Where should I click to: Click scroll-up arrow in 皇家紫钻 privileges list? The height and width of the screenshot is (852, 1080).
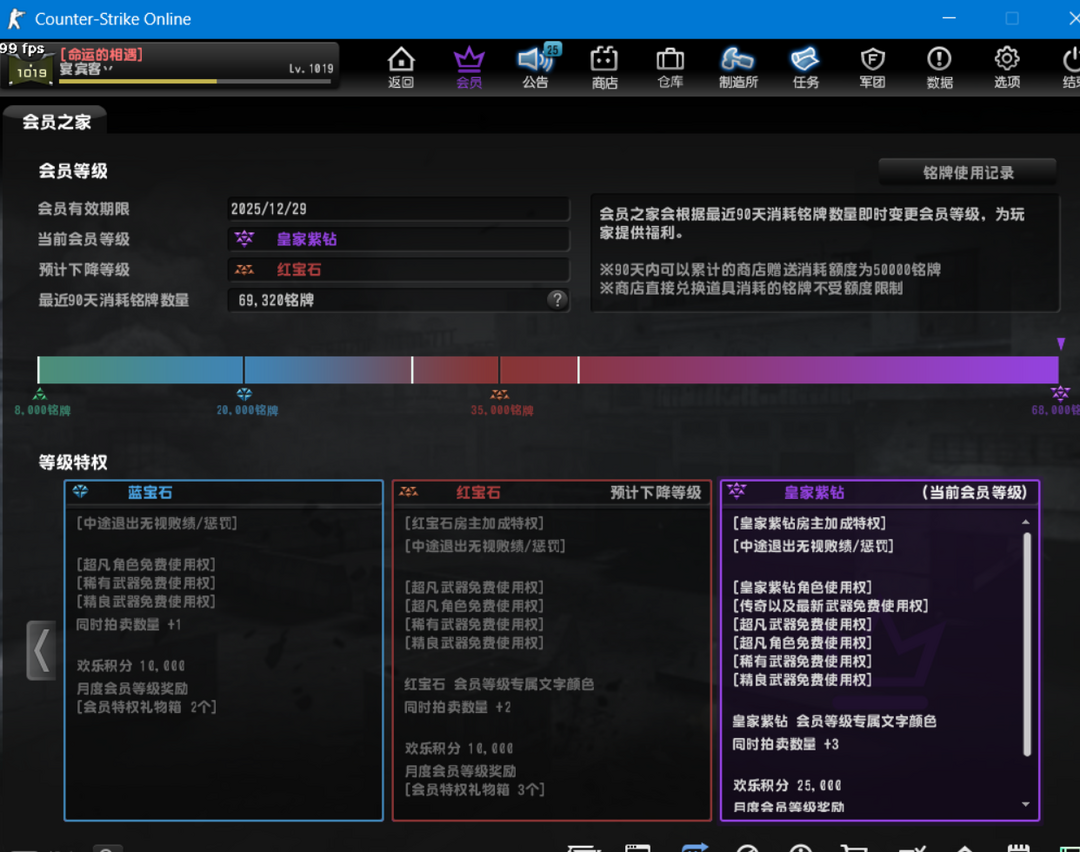(1025, 523)
